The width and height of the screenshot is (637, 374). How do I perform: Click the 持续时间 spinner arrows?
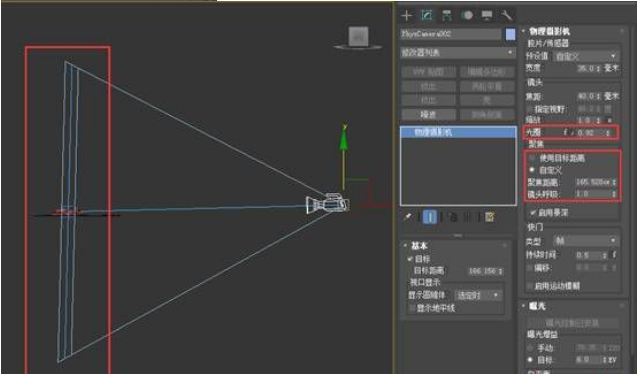click(605, 255)
